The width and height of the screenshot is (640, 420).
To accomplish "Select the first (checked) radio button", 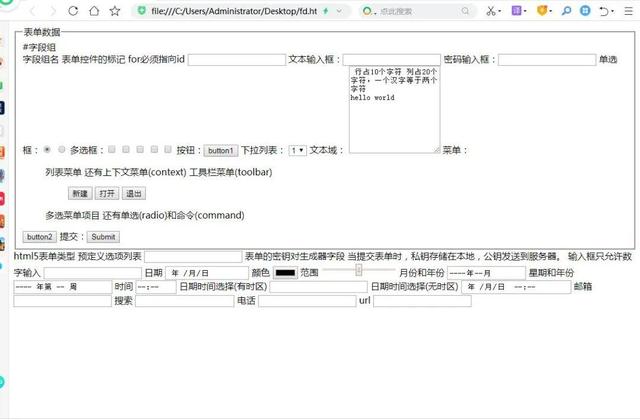I will [x=47, y=150].
